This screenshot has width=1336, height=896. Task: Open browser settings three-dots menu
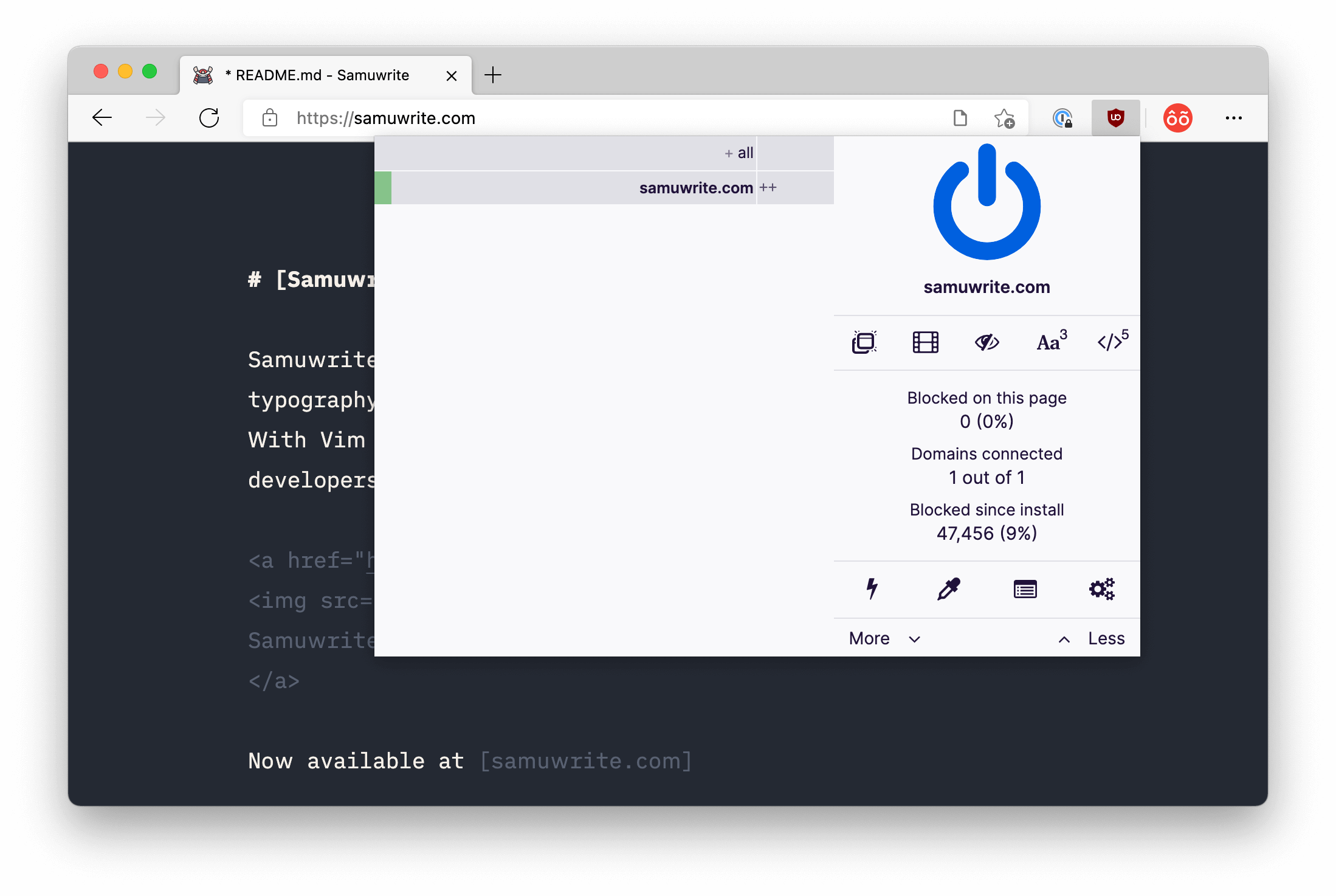(x=1233, y=118)
